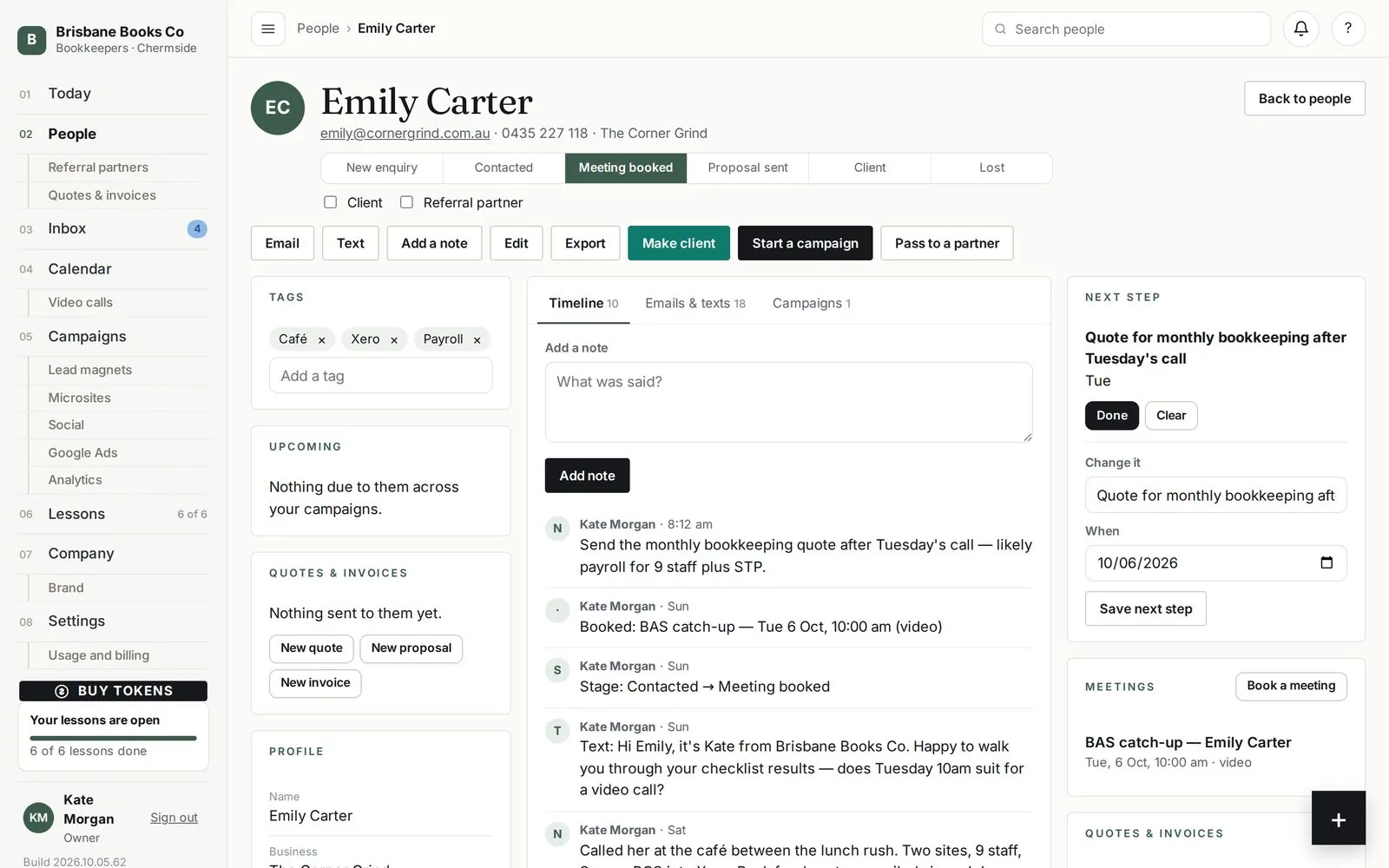
Task: Click Book a meeting
Action: point(1291,686)
